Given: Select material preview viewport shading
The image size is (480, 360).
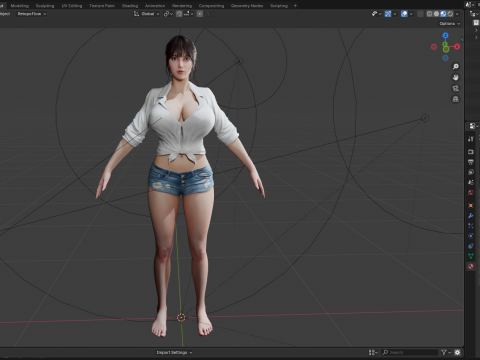Looking at the screenshot, I should click(x=443, y=14).
